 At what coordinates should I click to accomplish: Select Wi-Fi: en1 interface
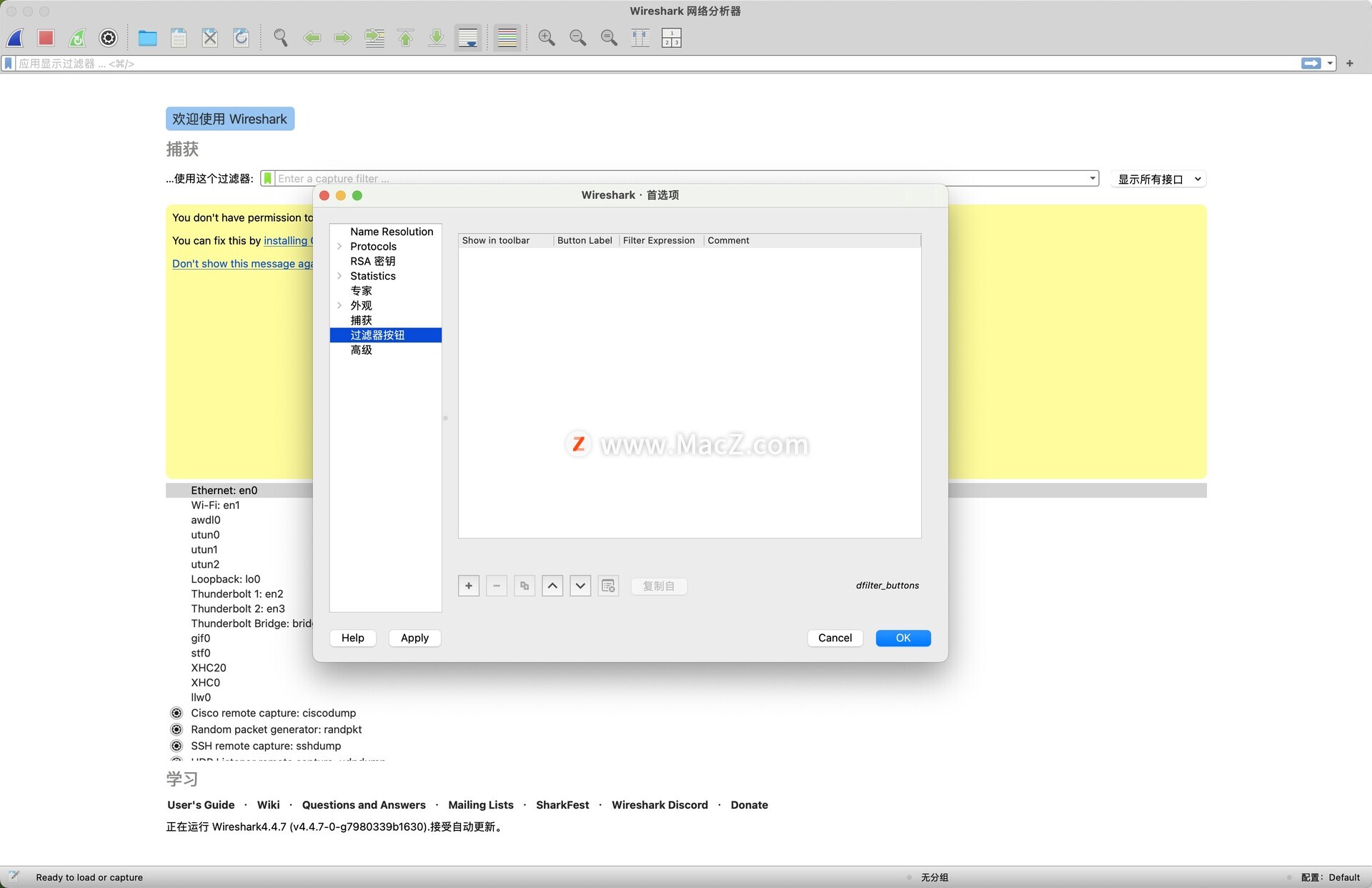tap(215, 505)
